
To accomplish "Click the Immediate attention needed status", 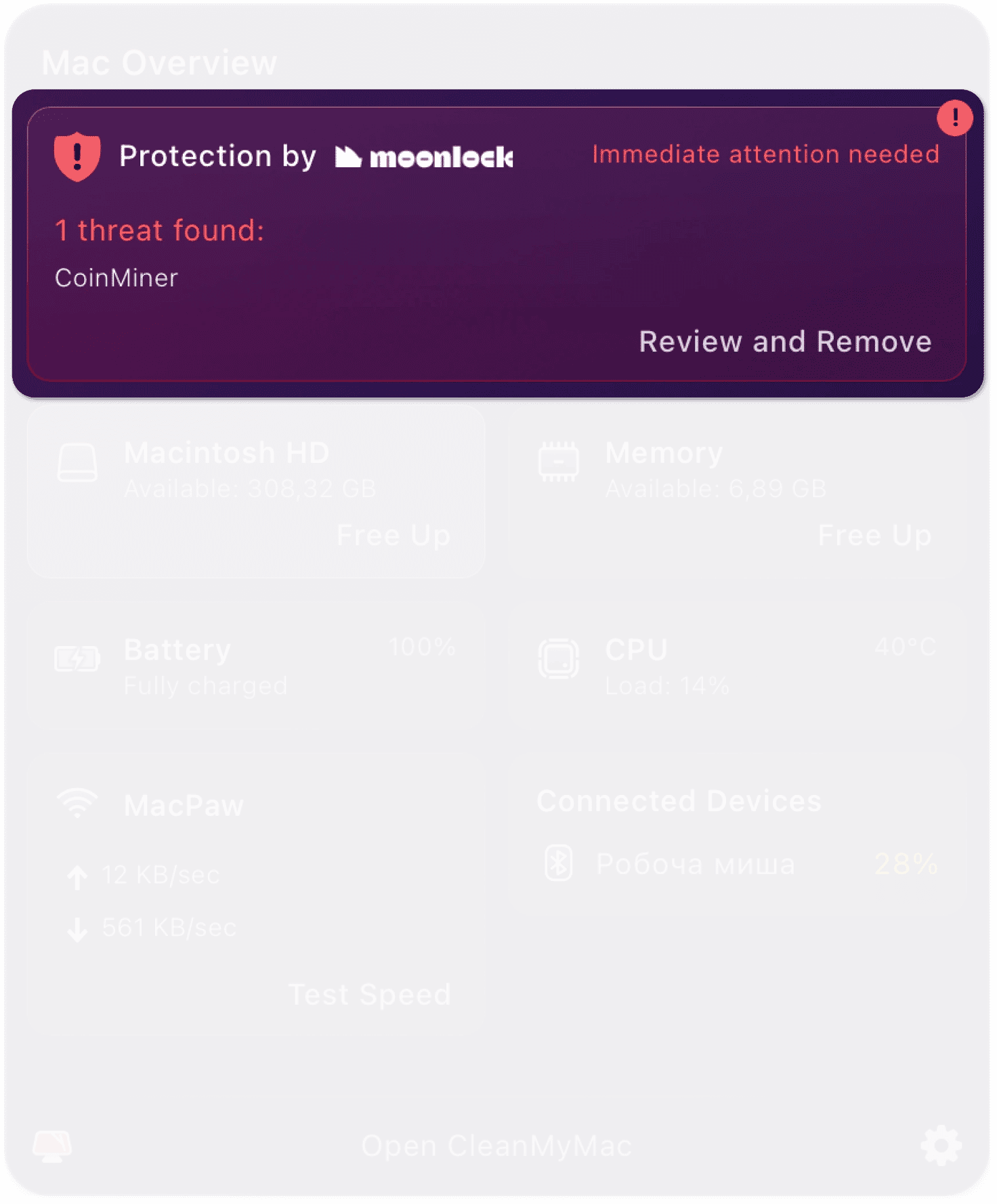I will click(x=766, y=154).
